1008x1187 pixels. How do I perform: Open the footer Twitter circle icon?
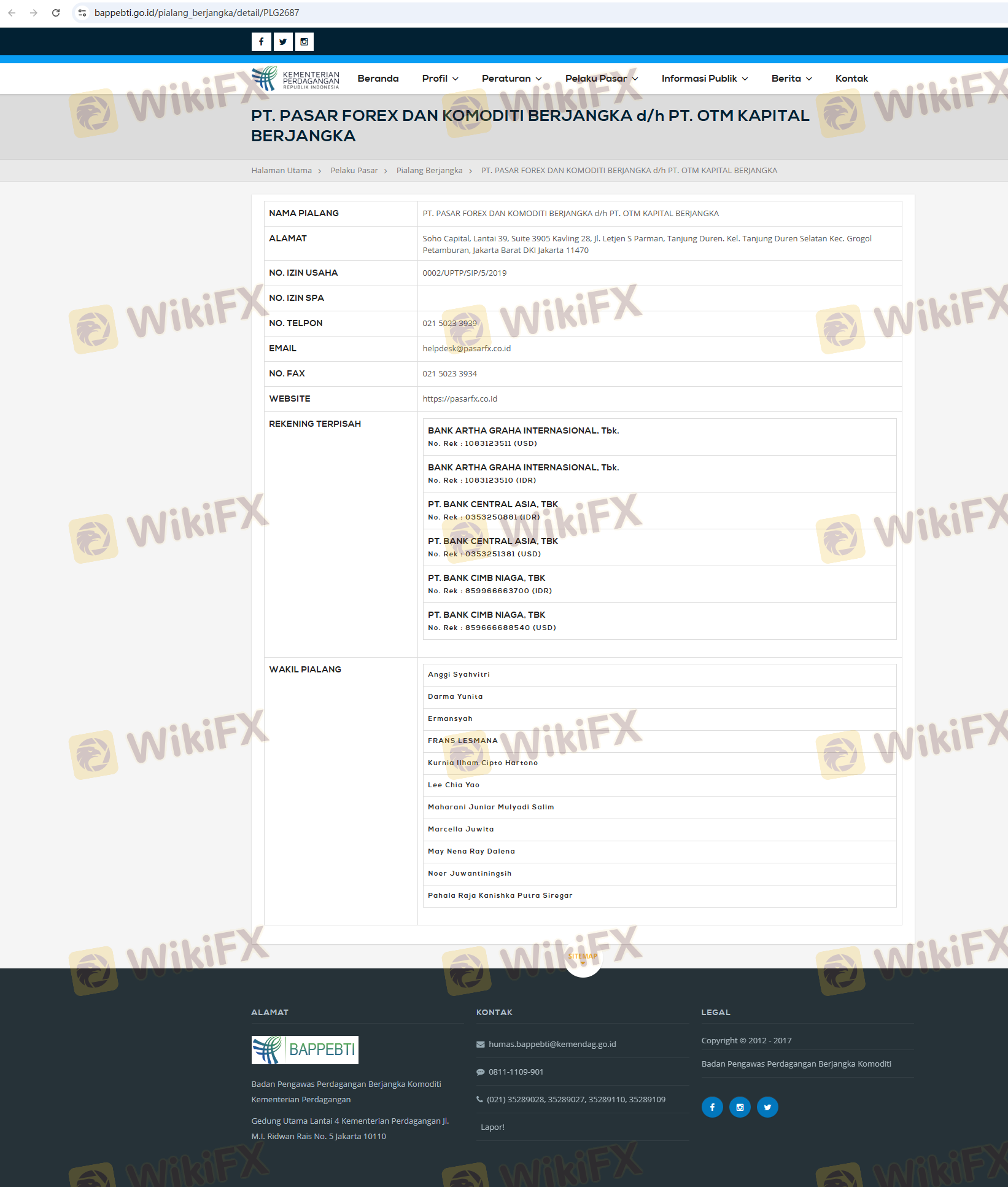click(767, 1107)
